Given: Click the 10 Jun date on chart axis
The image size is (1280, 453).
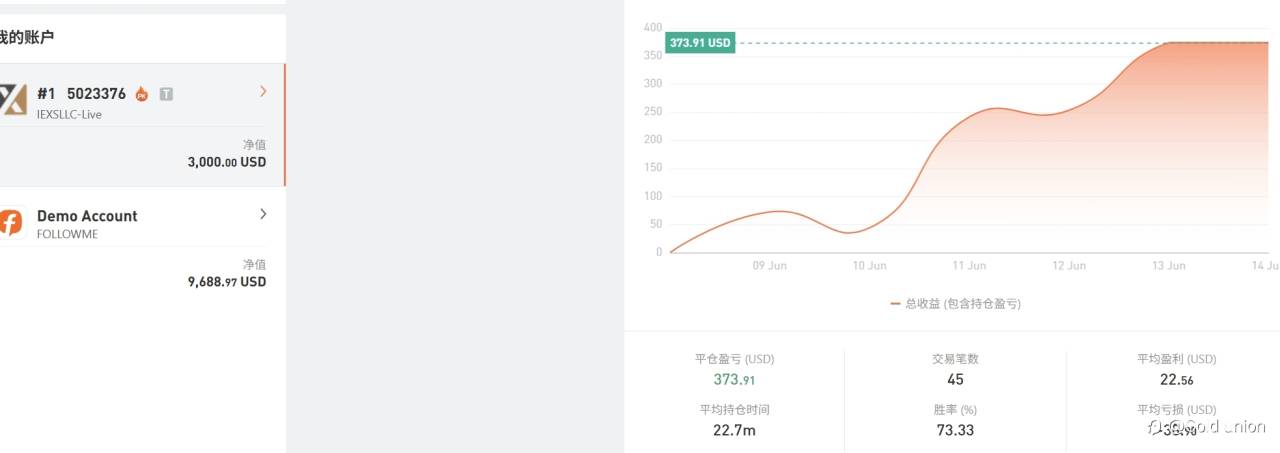Looking at the screenshot, I should coord(869,266).
